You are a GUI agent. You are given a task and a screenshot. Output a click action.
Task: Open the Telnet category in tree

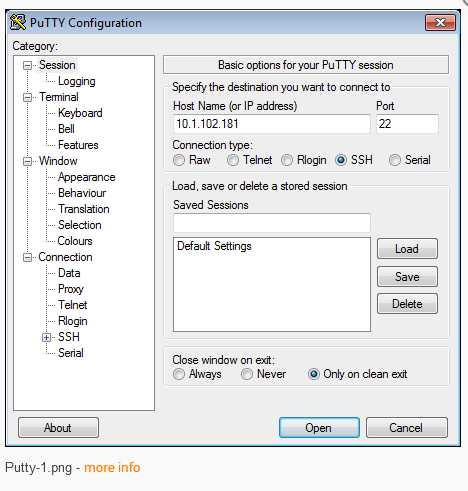[x=72, y=305]
